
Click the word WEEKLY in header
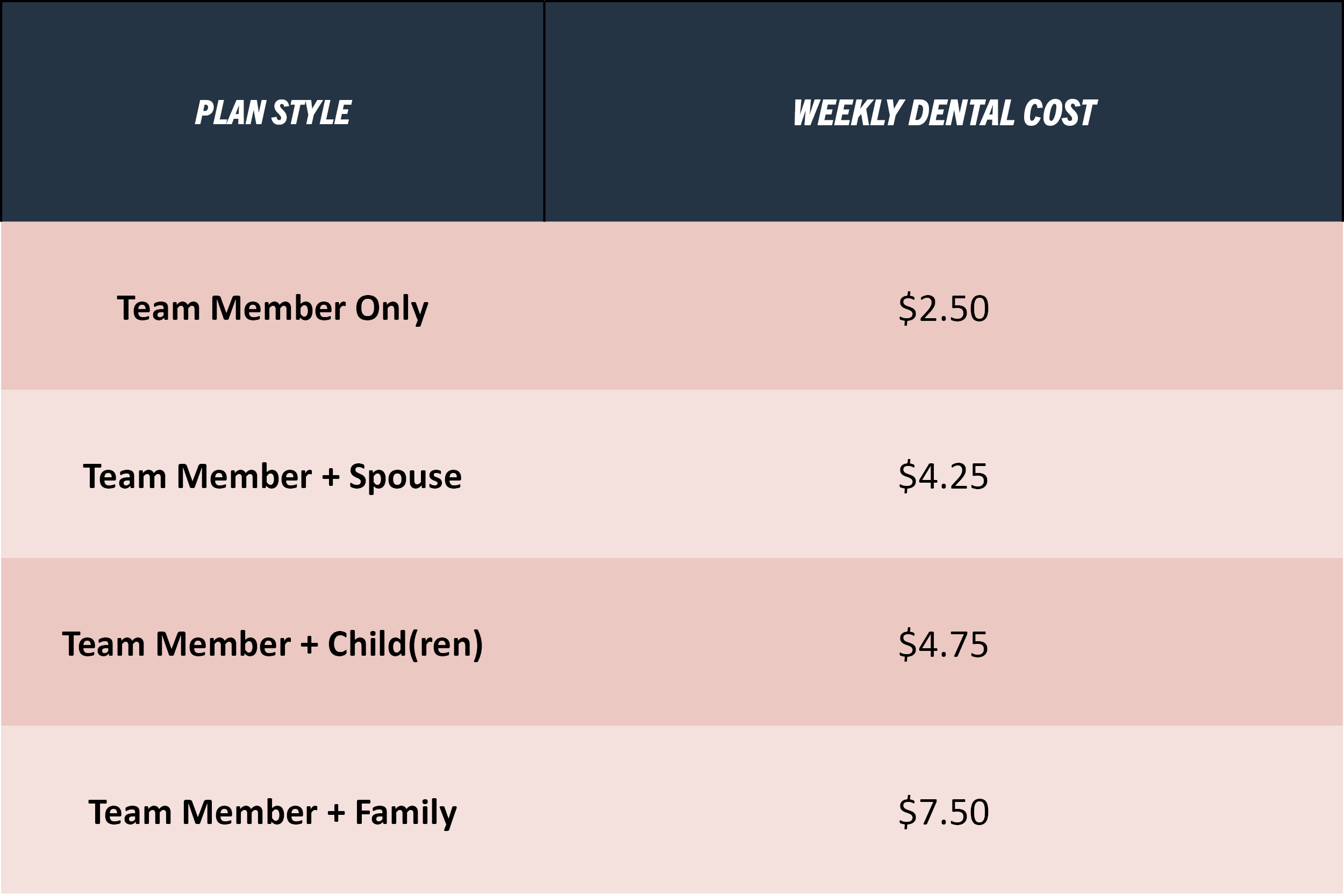point(847,112)
